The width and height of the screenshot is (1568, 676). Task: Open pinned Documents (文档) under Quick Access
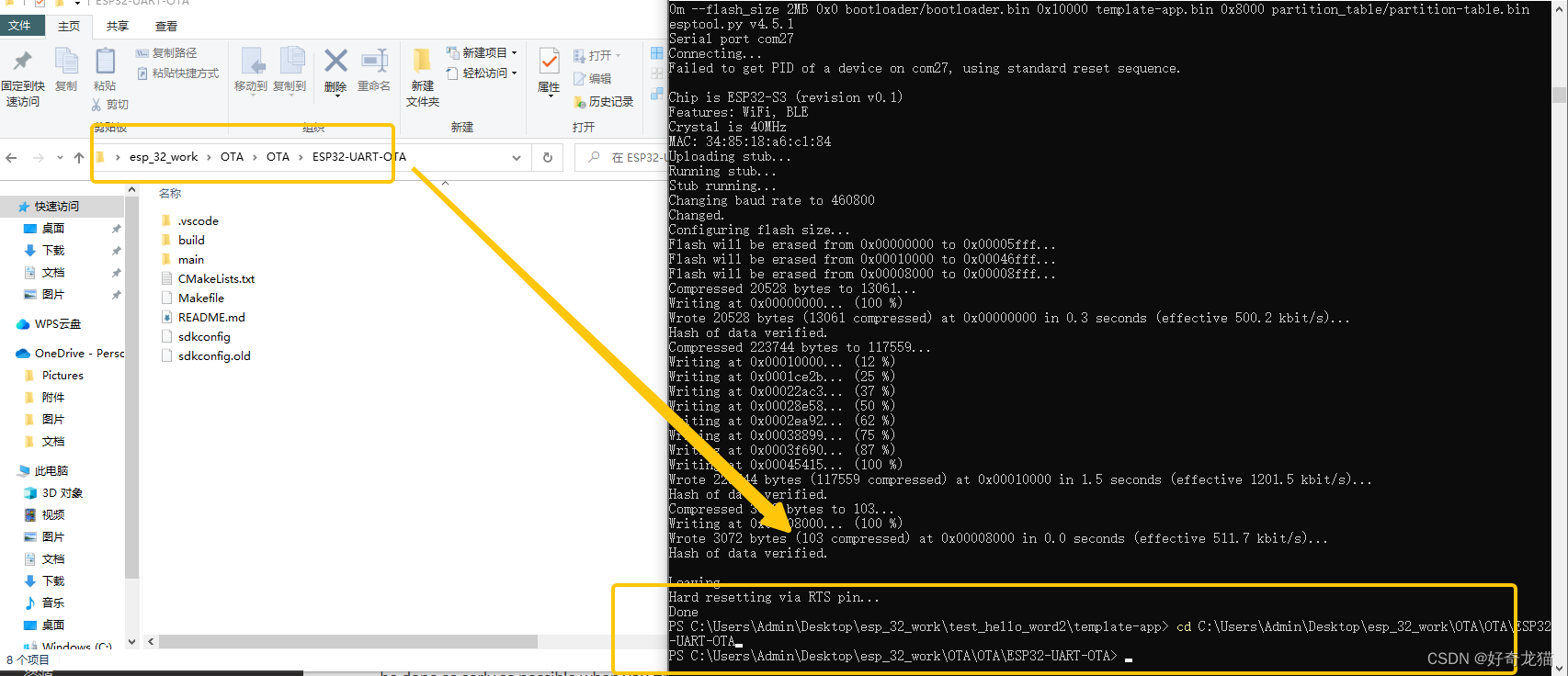point(53,273)
